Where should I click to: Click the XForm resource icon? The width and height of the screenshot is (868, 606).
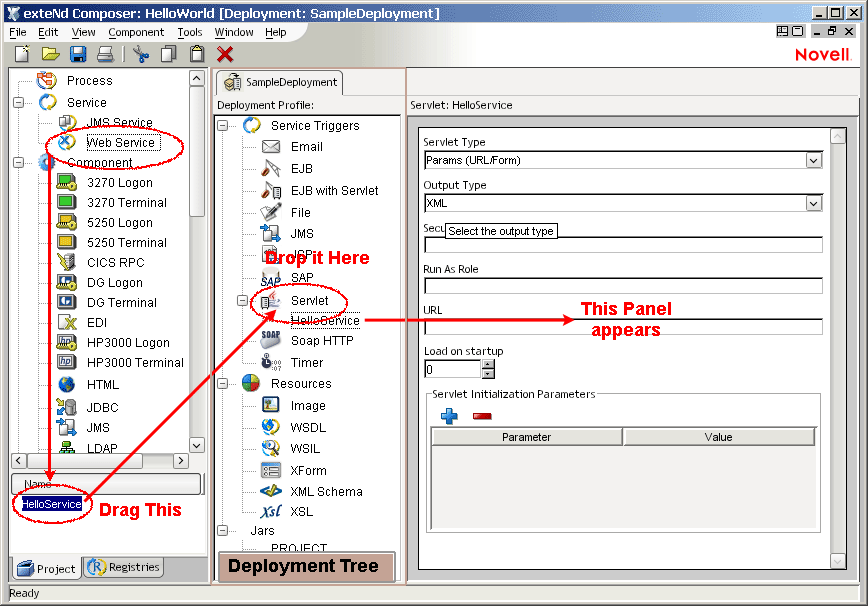tap(271, 470)
